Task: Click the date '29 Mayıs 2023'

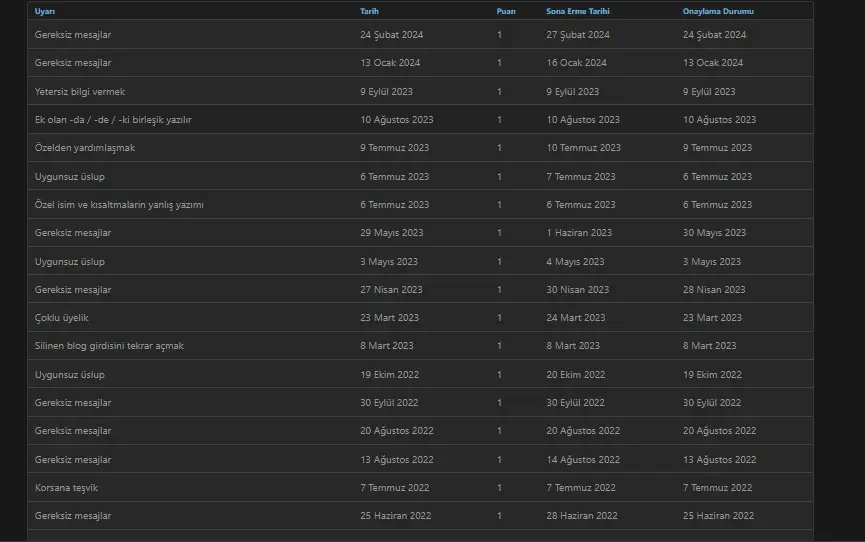Action: [x=392, y=233]
